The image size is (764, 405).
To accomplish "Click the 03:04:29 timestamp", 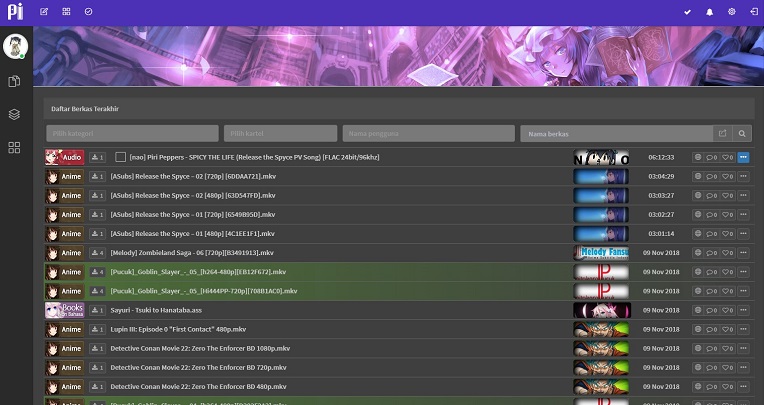I will [x=661, y=176].
